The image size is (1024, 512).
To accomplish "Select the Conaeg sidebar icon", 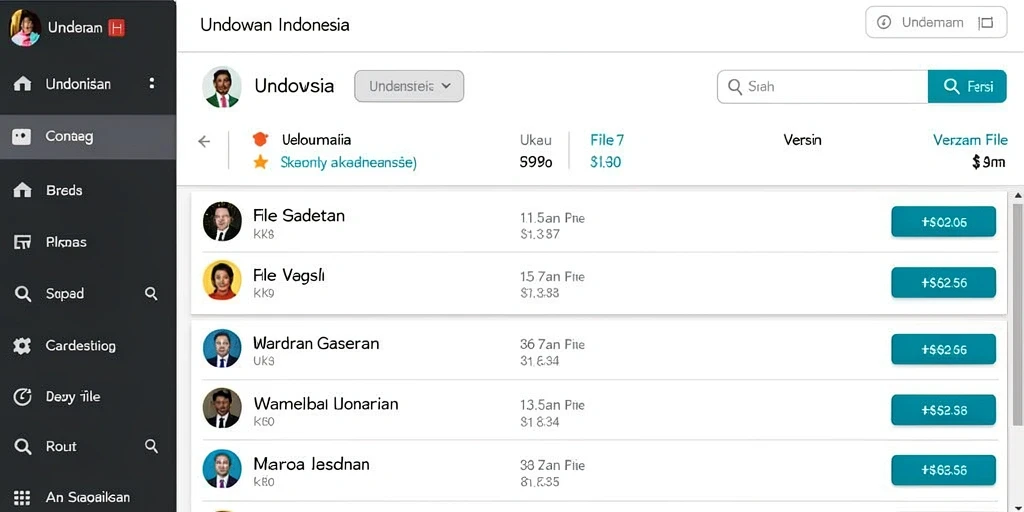I will pyautogui.click(x=22, y=137).
